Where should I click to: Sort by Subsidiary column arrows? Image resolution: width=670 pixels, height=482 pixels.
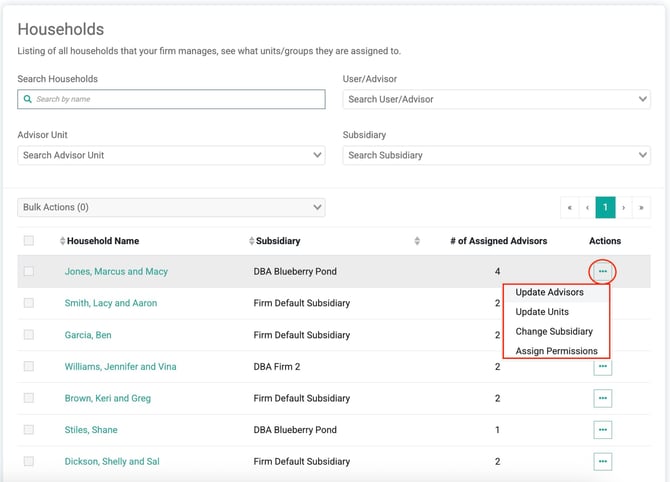(x=251, y=241)
